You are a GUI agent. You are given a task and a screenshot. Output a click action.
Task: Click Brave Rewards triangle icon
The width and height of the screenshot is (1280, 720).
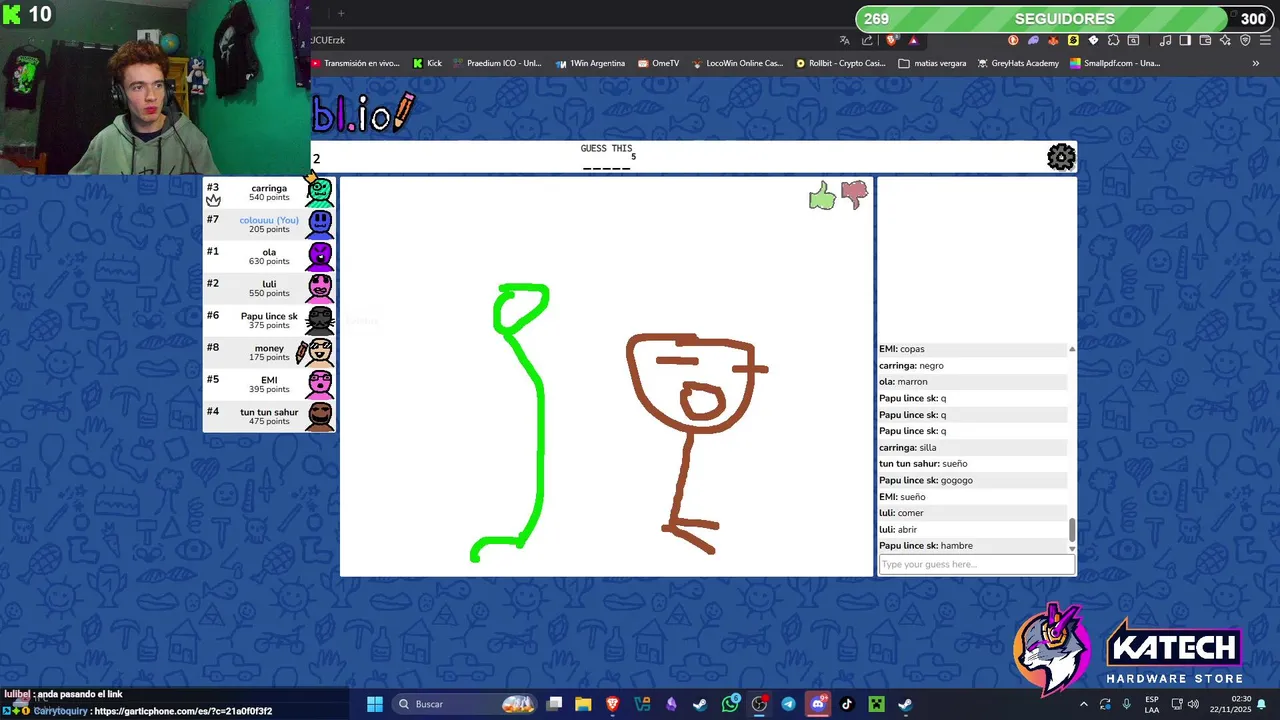point(913,40)
